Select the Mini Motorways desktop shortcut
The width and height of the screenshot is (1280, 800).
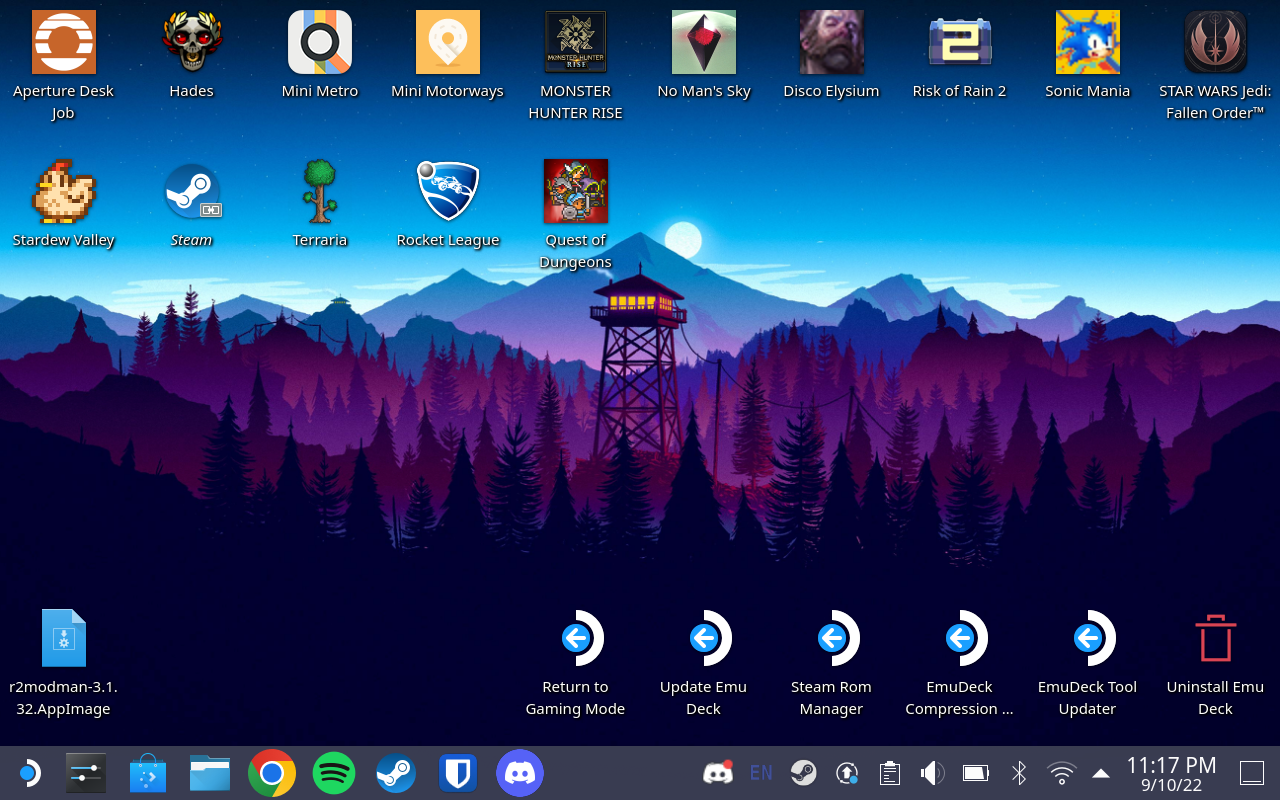click(448, 42)
